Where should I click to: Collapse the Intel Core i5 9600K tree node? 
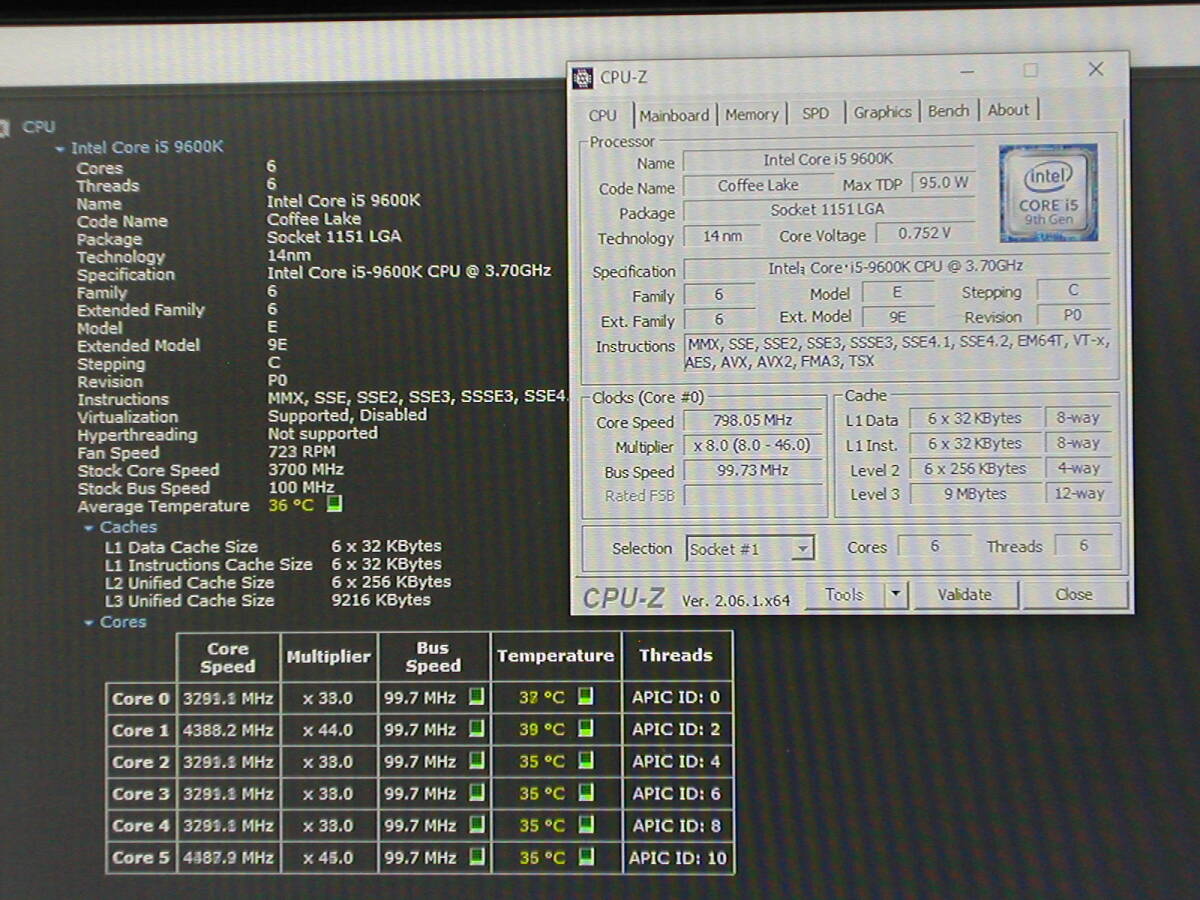(x=60, y=148)
